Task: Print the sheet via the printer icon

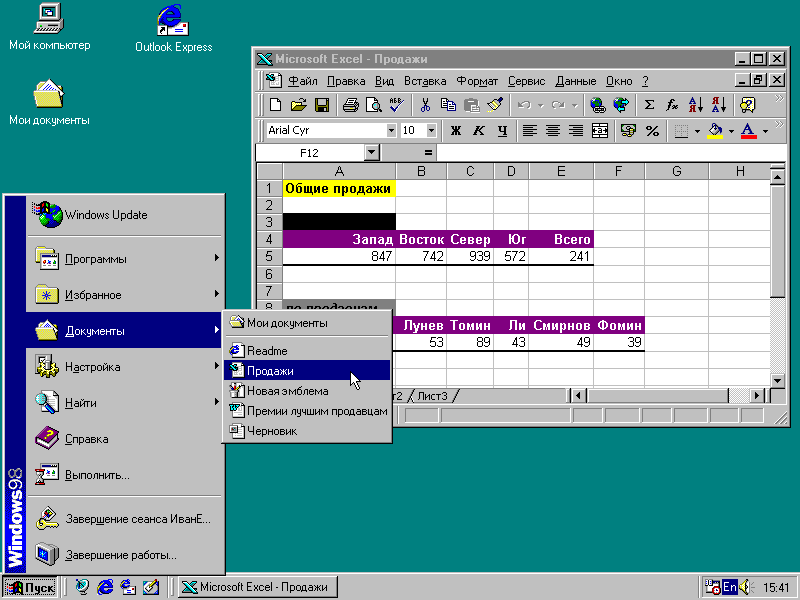Action: 351,105
